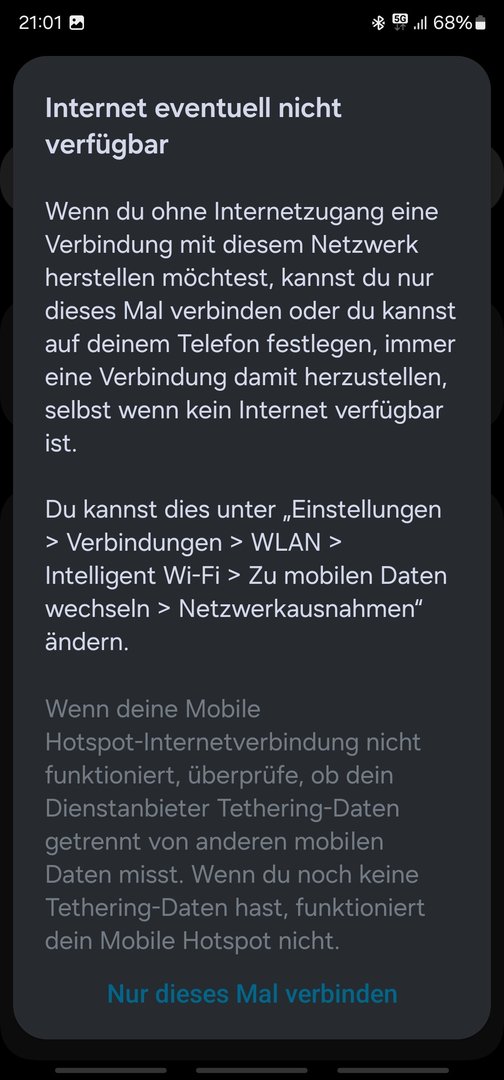This screenshot has height=1080, width=504.
Task: Tap 'Wenn du ohne Internetzugang eine' line
Action: pyautogui.click(x=242, y=211)
